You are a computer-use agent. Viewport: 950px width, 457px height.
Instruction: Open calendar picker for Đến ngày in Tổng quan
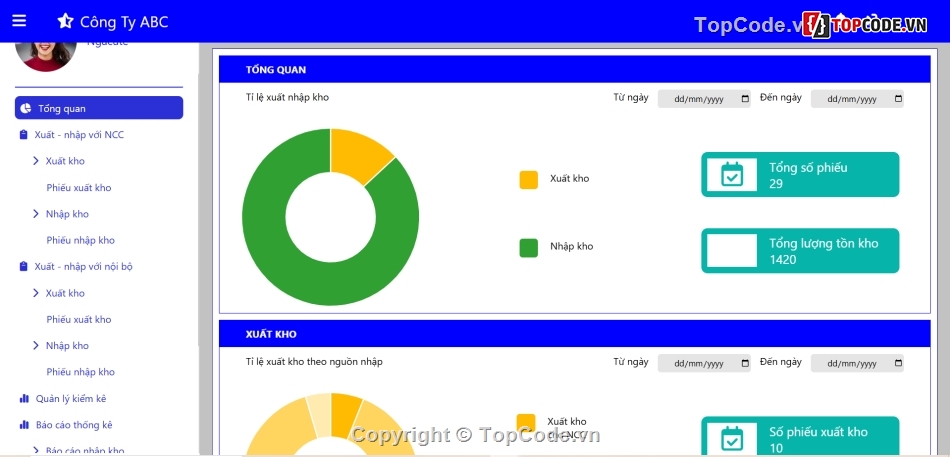pyautogui.click(x=898, y=99)
